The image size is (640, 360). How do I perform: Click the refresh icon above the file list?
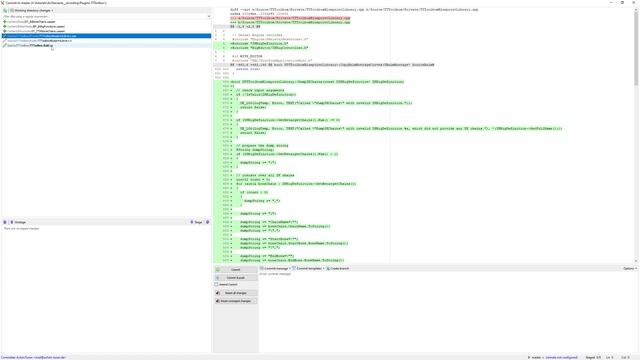coord(5,11)
